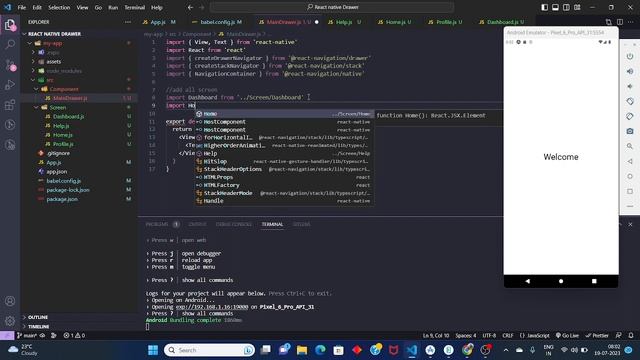
Task: Click the JavaScript language mode button
Action: (x=535, y=336)
